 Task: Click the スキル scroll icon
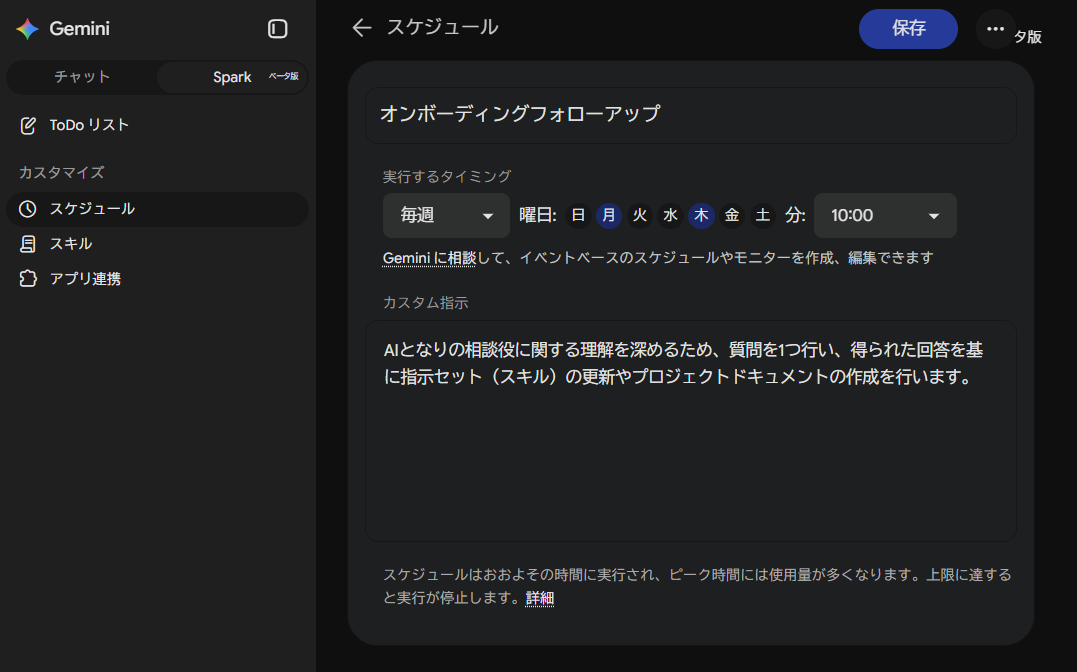(28, 244)
